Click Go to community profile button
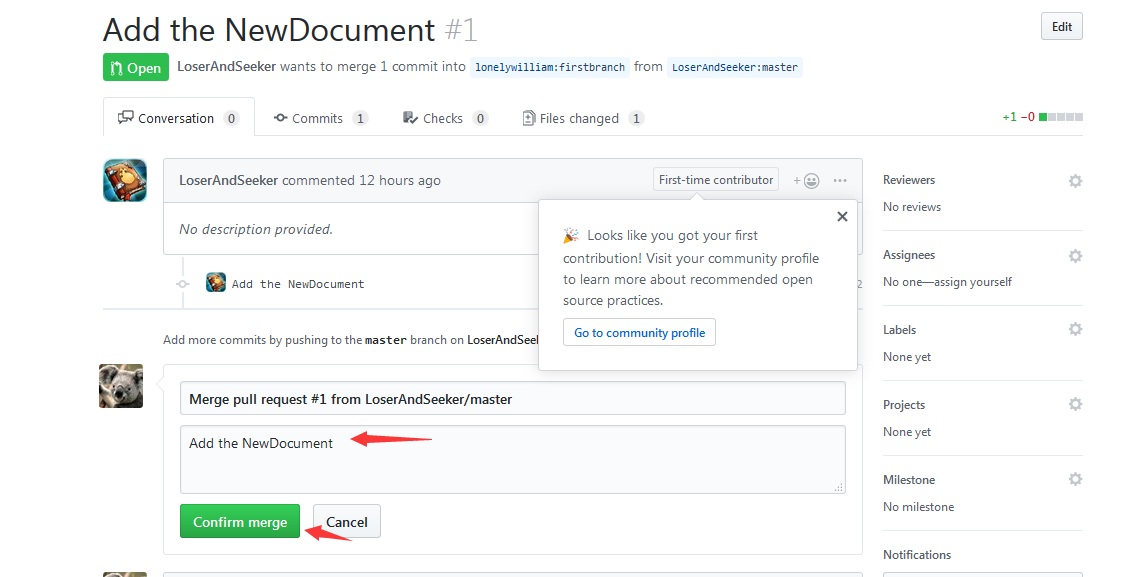 tap(640, 333)
